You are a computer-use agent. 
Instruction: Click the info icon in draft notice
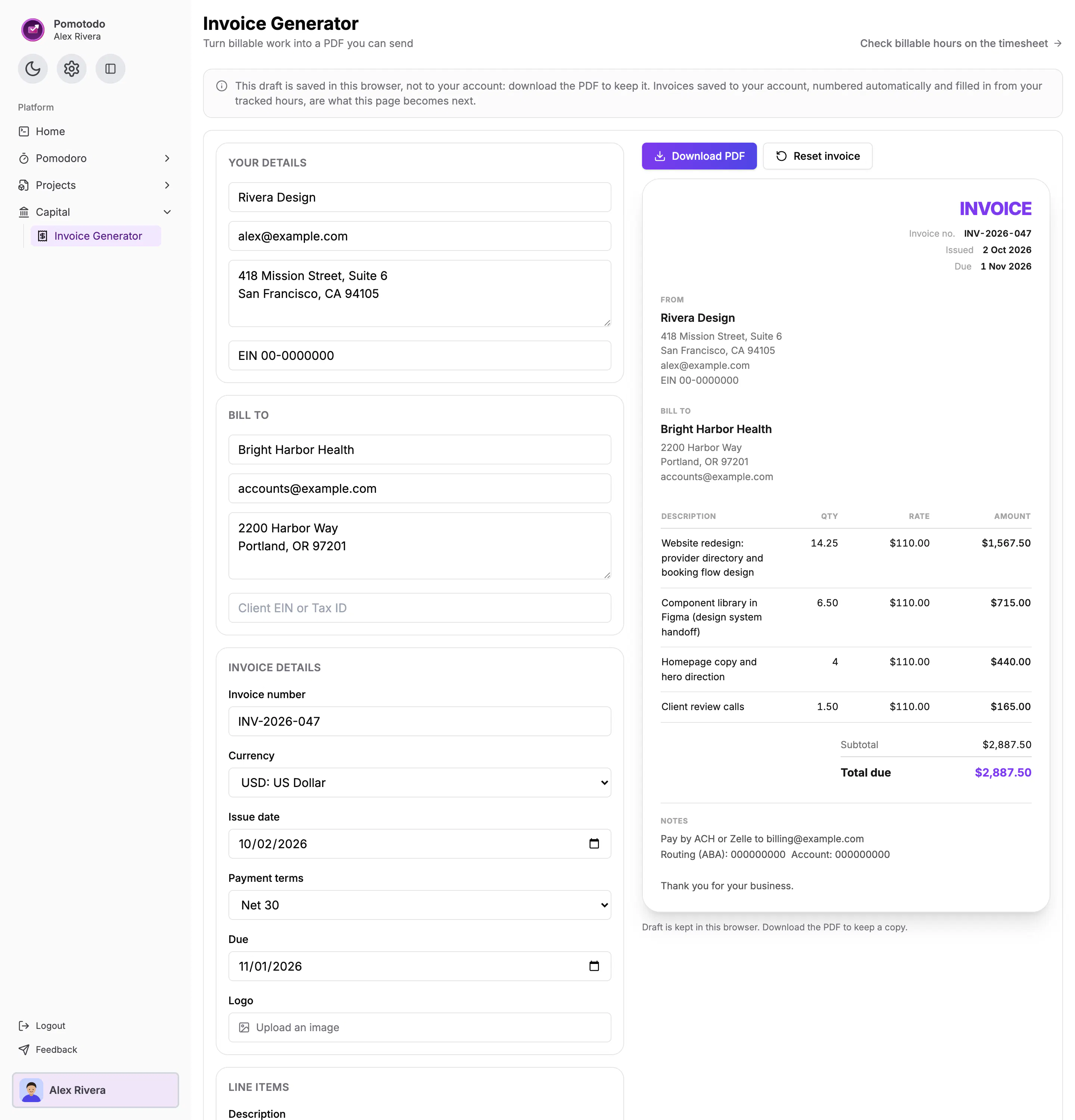pyautogui.click(x=222, y=86)
